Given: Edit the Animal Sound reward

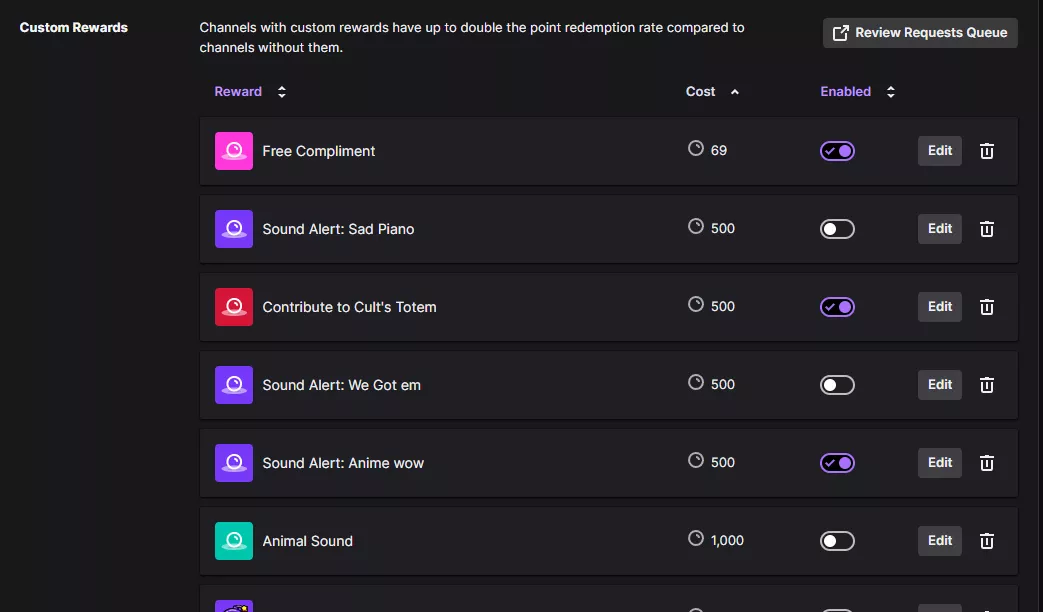Looking at the screenshot, I should pyautogui.click(x=939, y=541).
